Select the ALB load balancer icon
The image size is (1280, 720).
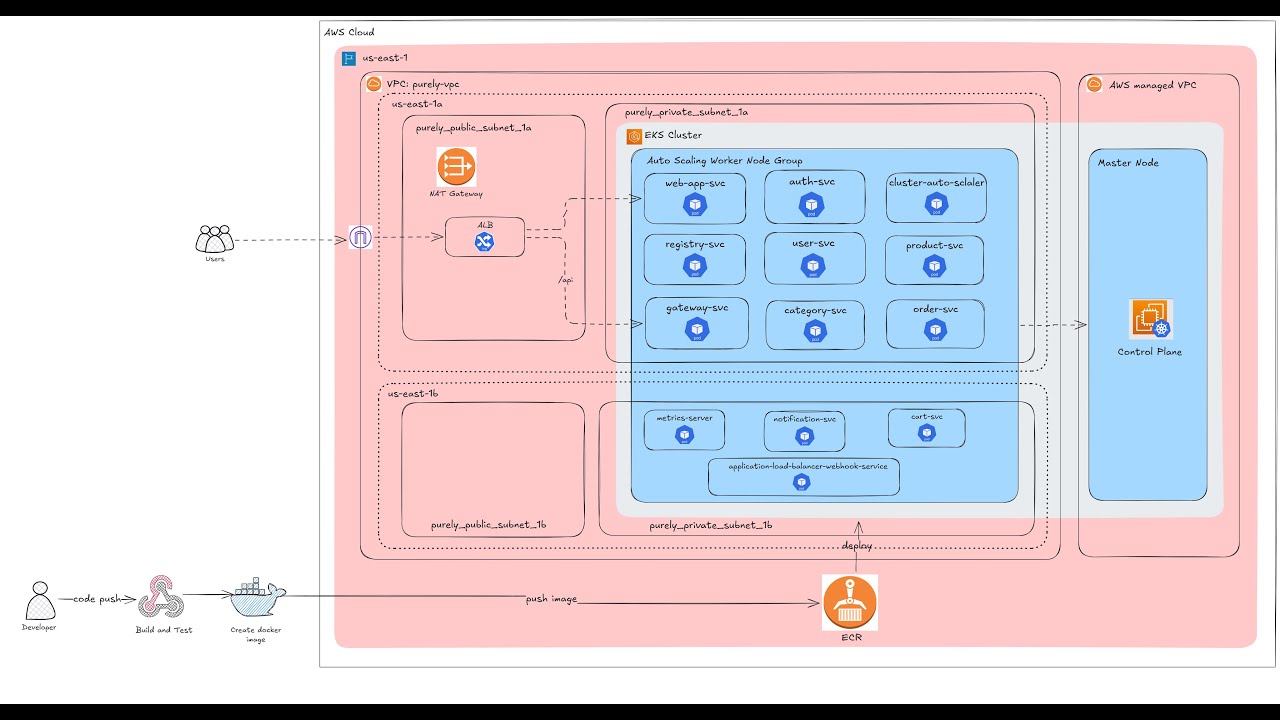pos(484,241)
